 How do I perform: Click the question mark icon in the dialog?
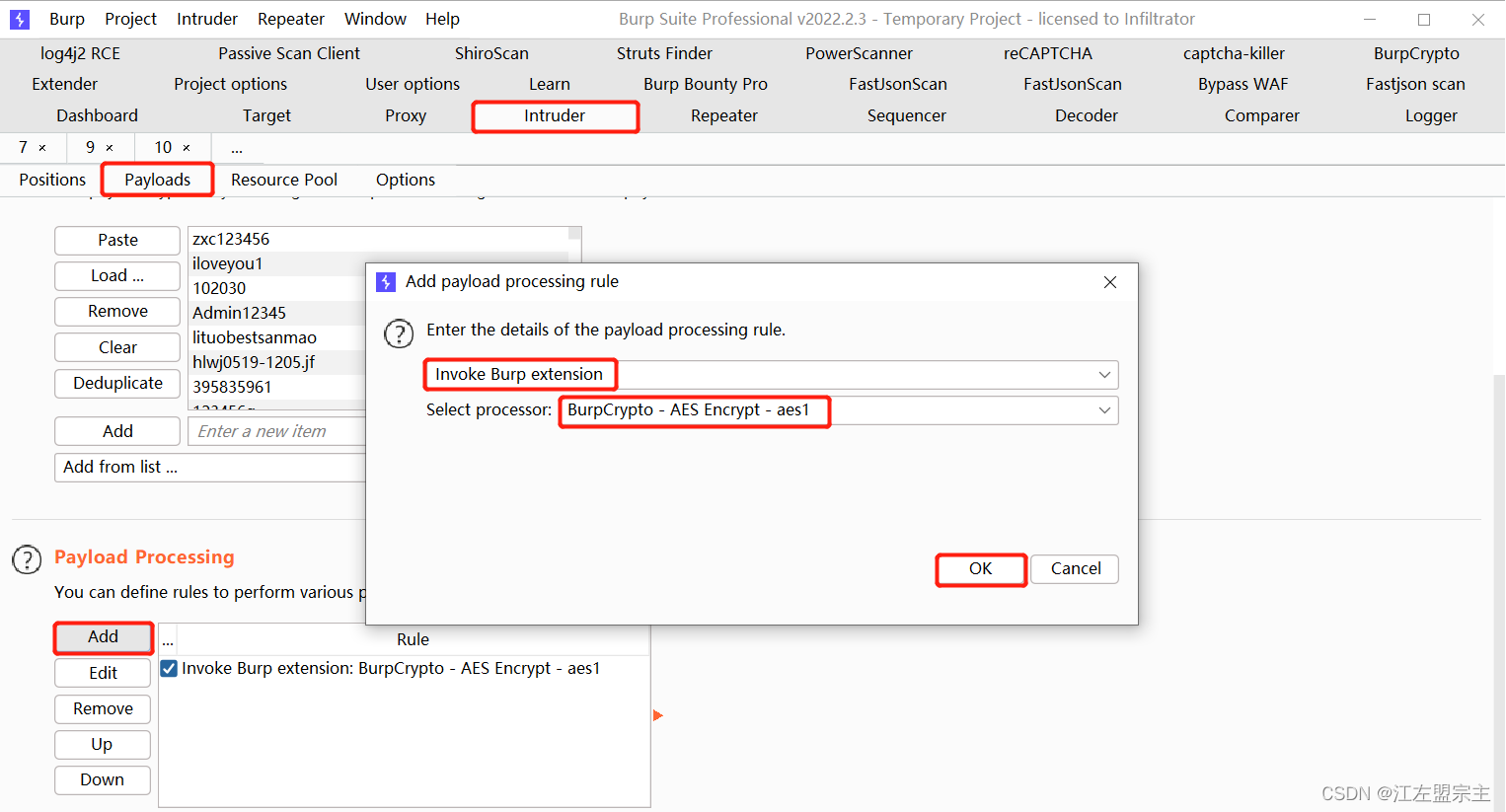(399, 333)
